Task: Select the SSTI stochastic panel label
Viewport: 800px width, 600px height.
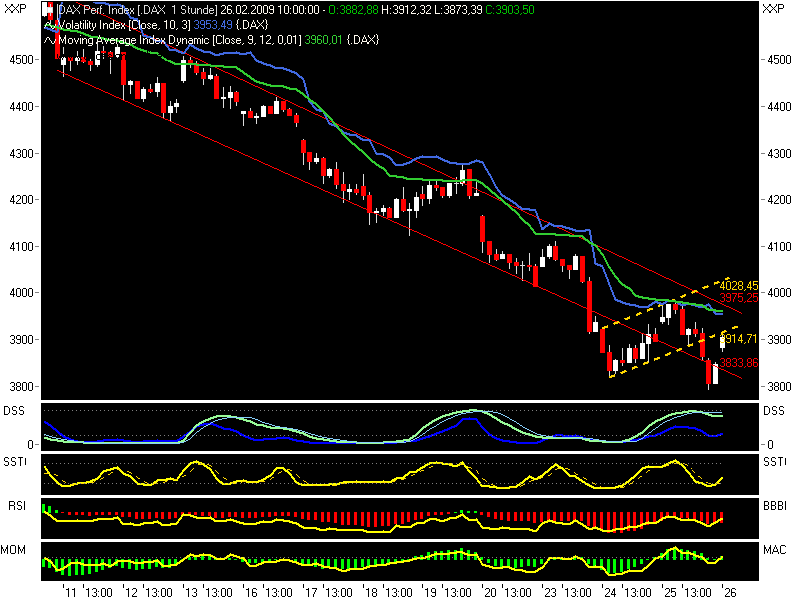Action: point(17,460)
